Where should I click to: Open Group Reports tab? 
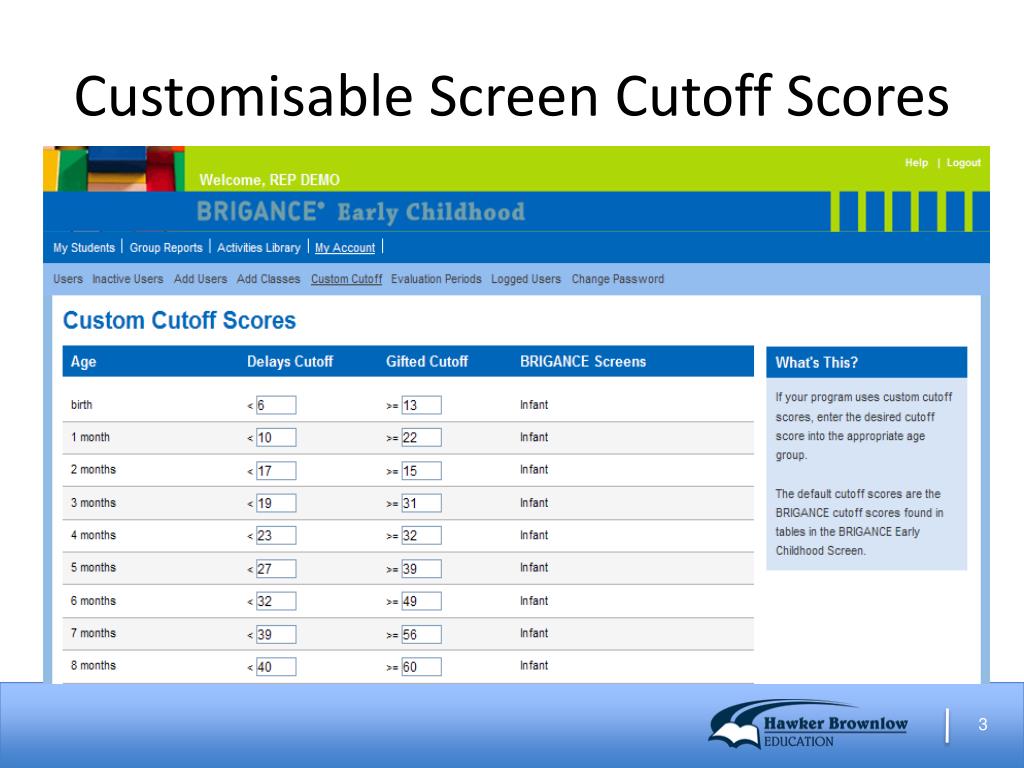pyautogui.click(x=166, y=248)
